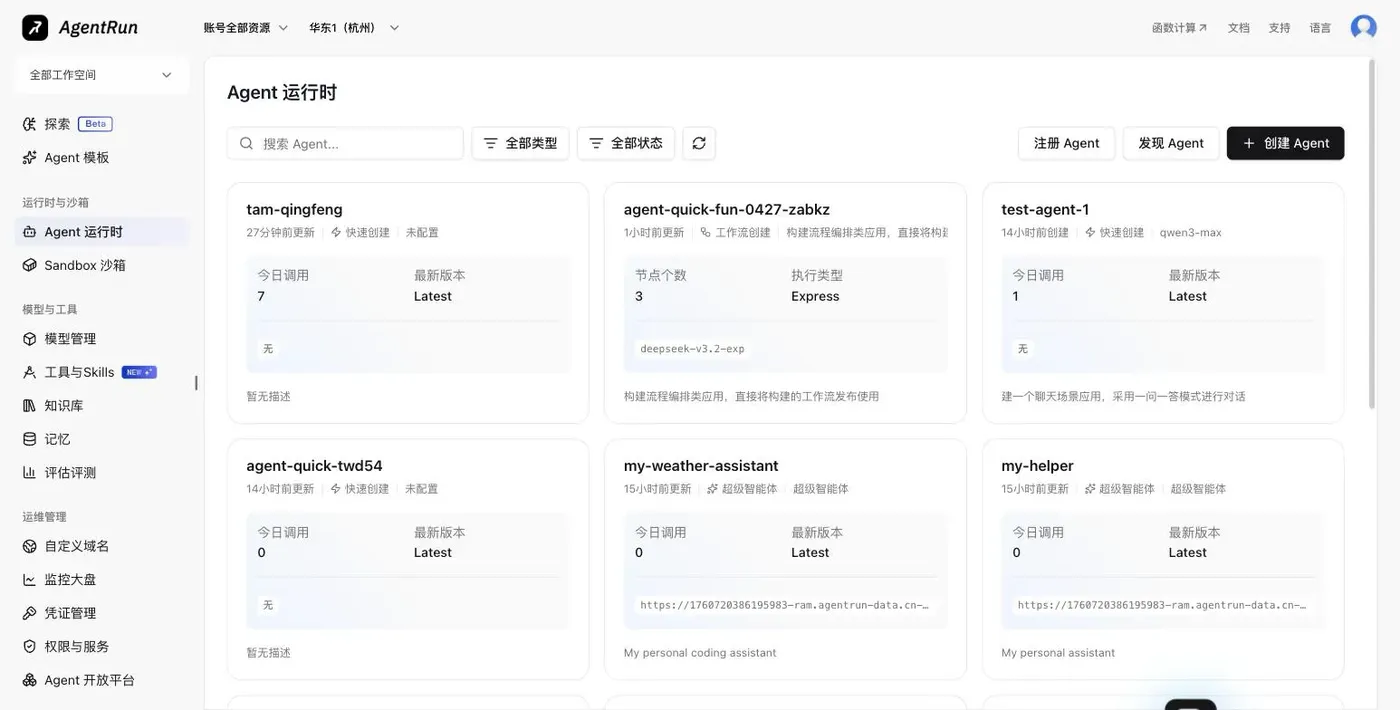
Task: Click the 创建 Agent button
Action: click(1285, 143)
